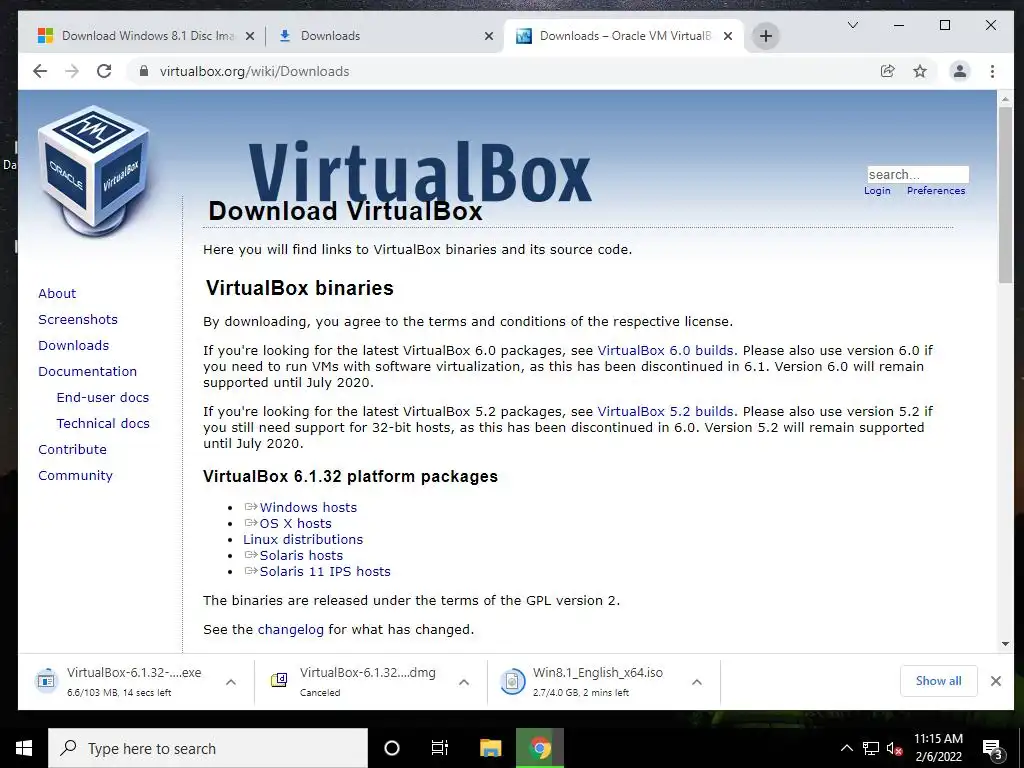
Task: Click the VirtualBox site search field
Action: (x=918, y=174)
